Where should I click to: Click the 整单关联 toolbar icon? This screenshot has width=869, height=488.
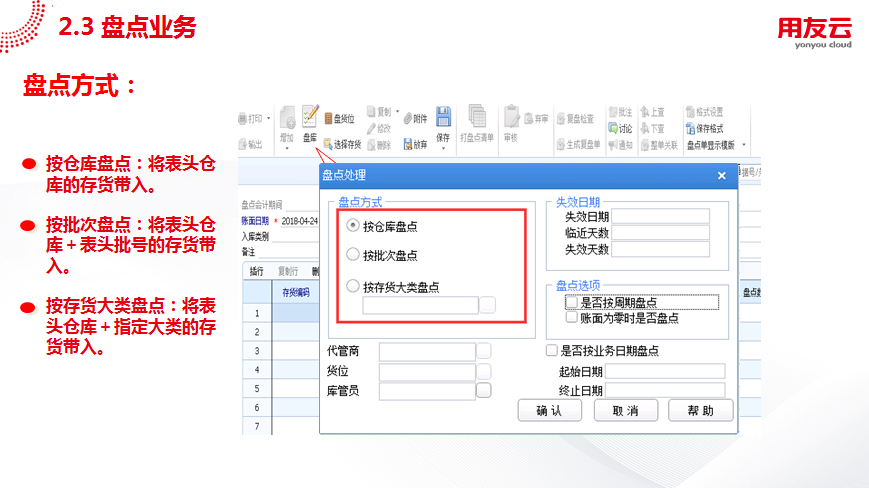645,145
